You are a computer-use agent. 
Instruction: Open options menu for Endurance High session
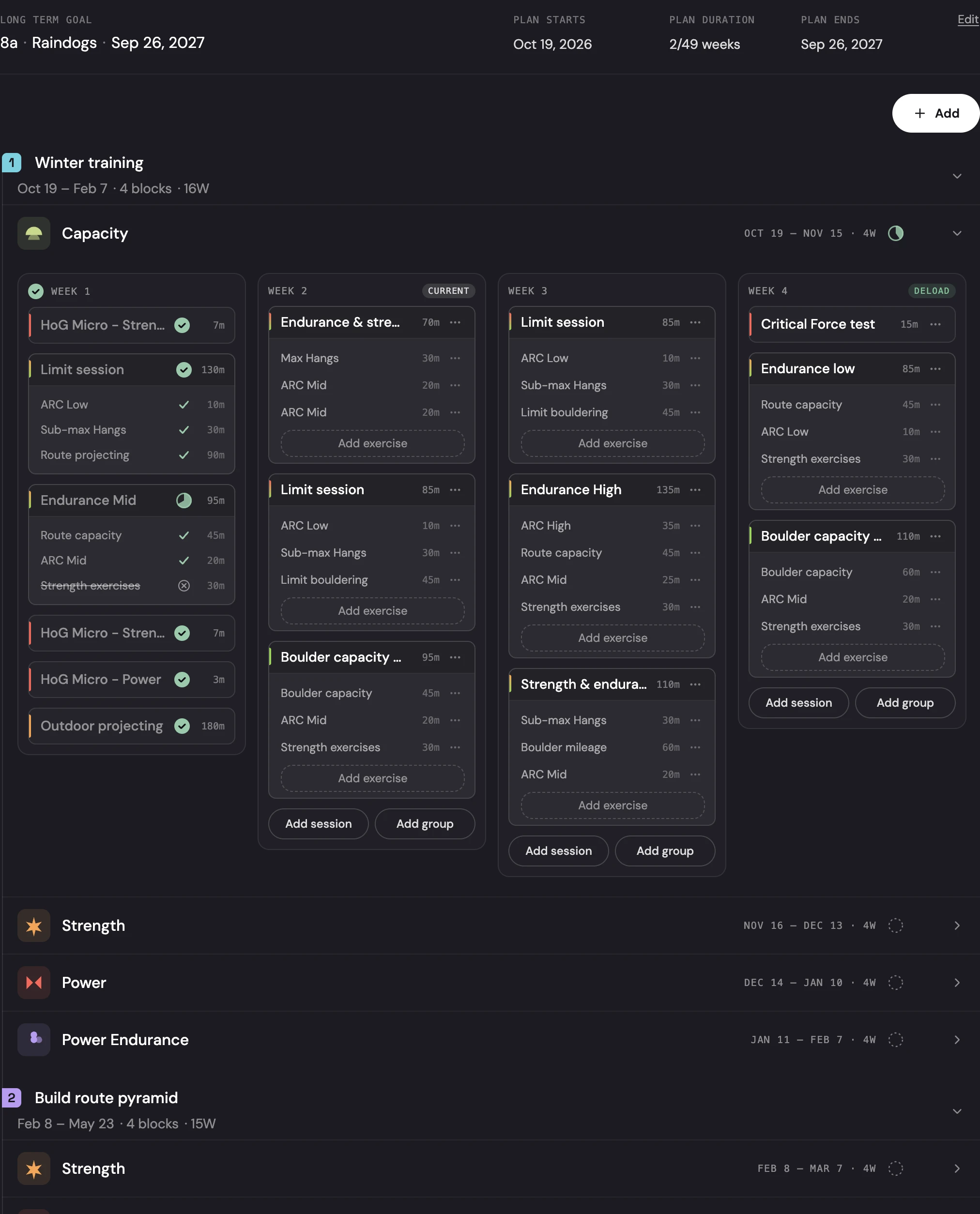[695, 490]
